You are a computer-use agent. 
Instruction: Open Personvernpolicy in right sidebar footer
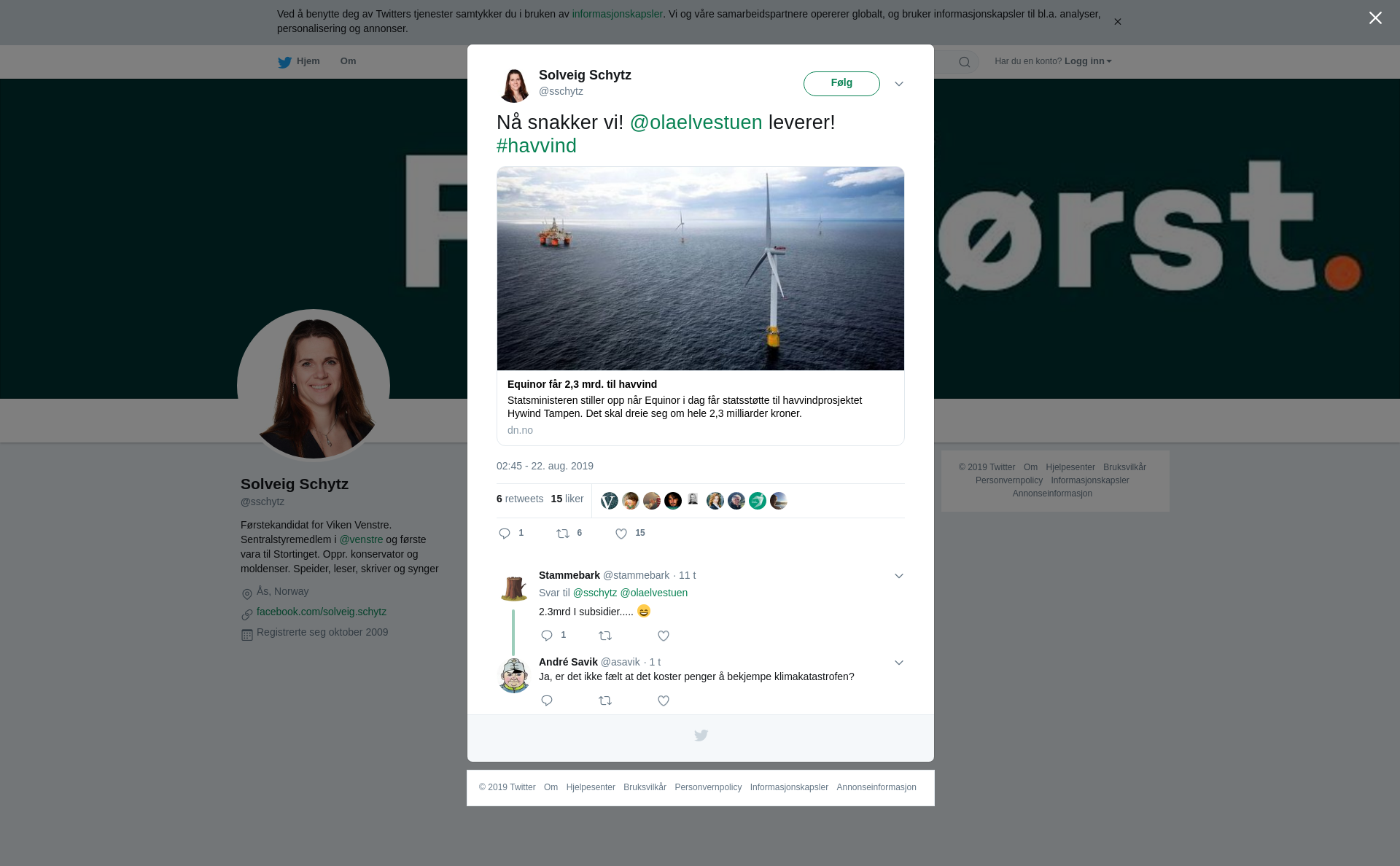point(1009,480)
